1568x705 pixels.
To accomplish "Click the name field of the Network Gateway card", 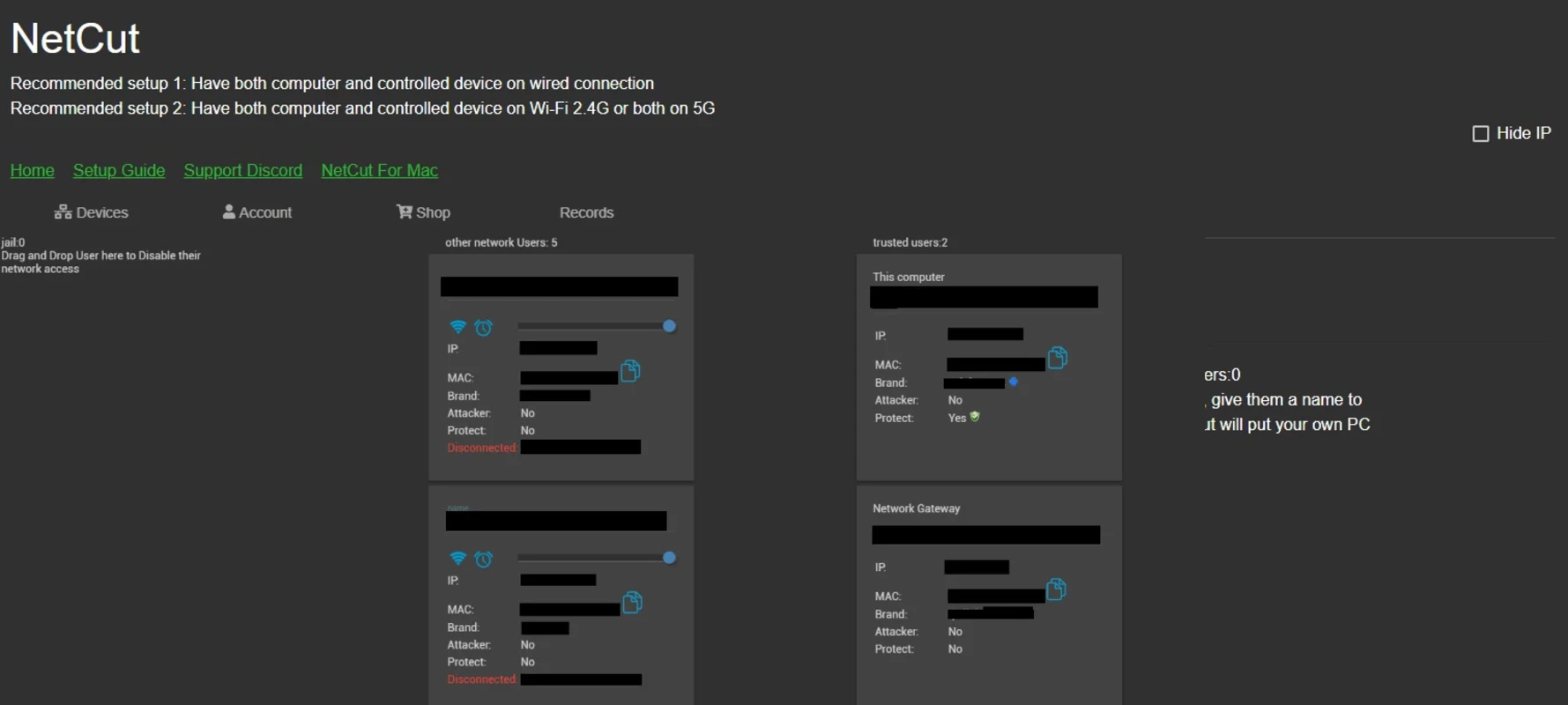I will click(x=985, y=535).
